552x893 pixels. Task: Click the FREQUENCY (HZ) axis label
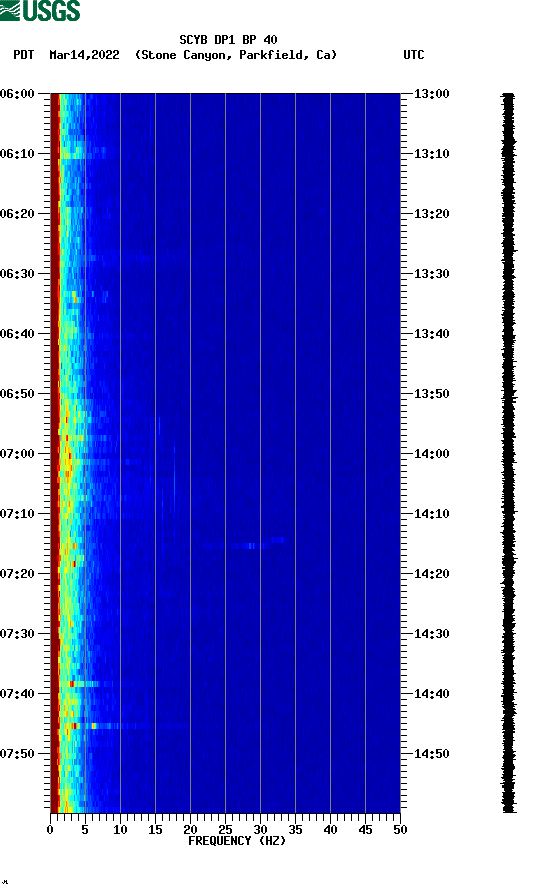click(237, 841)
